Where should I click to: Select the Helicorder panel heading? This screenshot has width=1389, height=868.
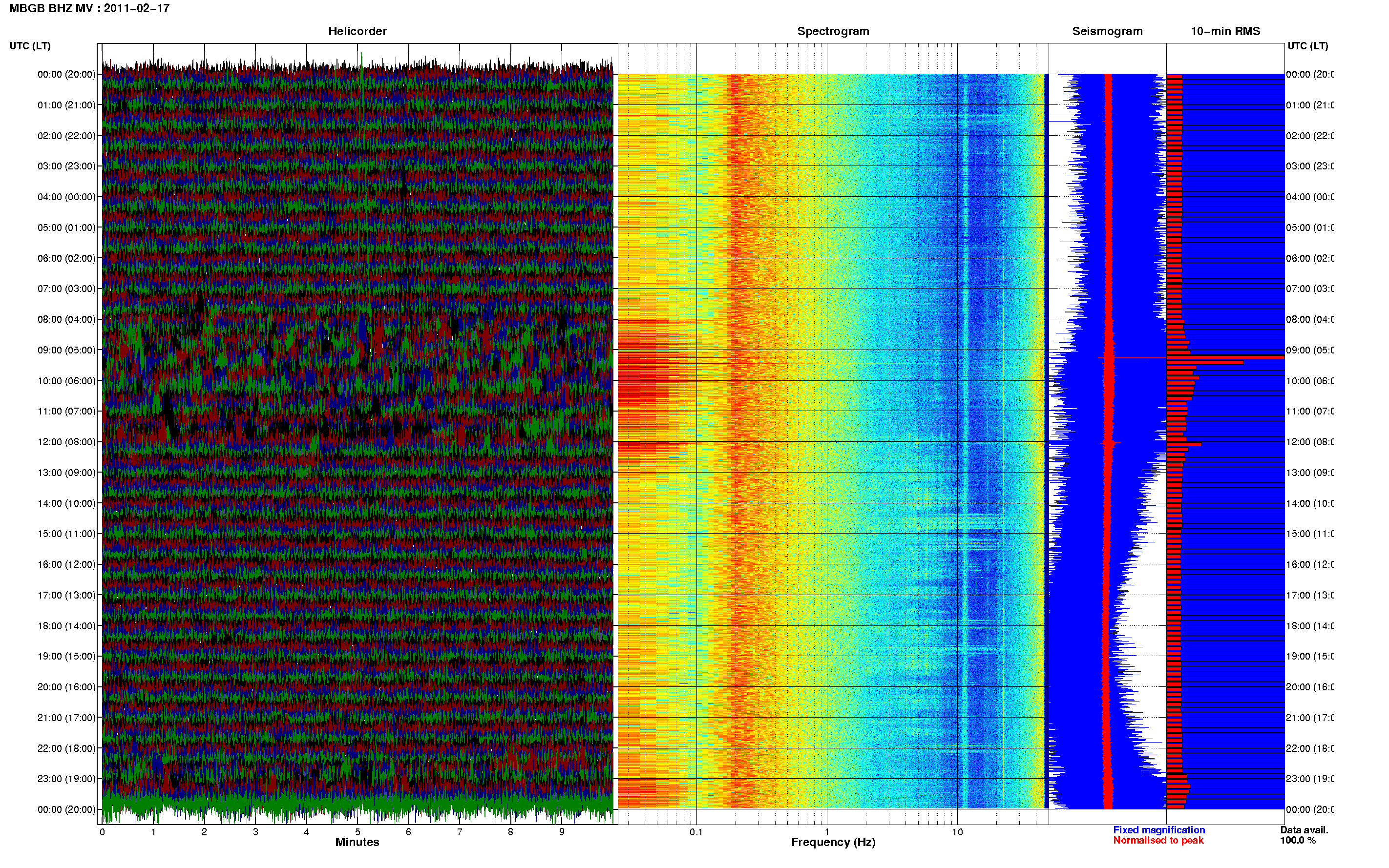pos(357,31)
